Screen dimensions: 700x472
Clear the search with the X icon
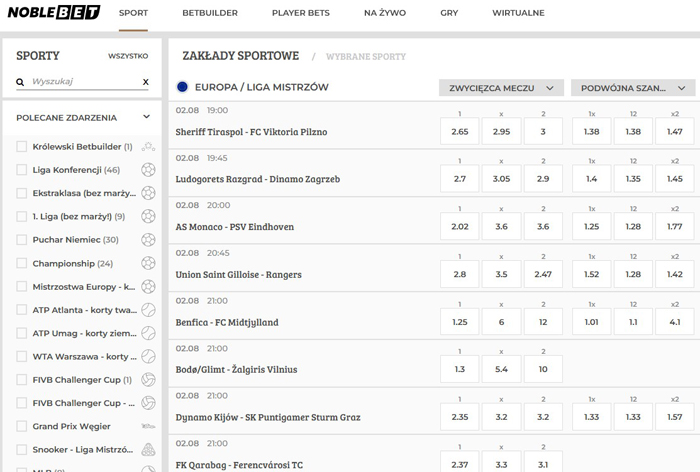pos(145,82)
